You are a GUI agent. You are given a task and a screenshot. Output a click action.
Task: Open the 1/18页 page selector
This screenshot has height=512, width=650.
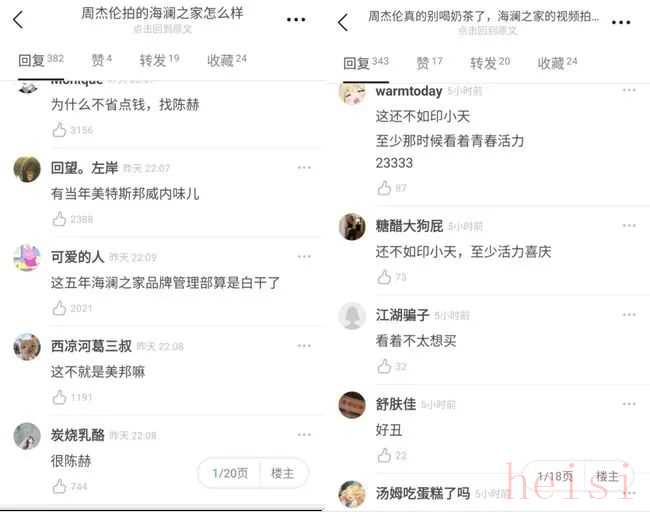(555, 476)
